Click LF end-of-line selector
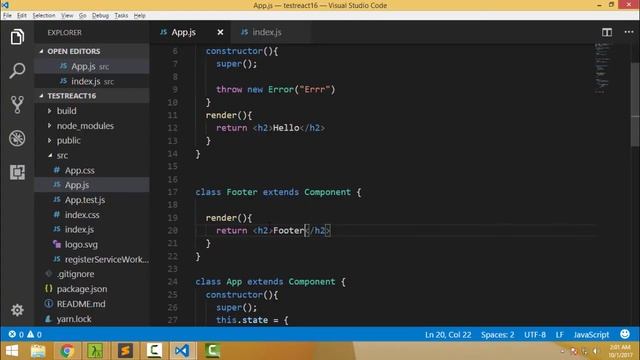Image resolution: width=640 pixels, height=360 pixels. coord(559,335)
